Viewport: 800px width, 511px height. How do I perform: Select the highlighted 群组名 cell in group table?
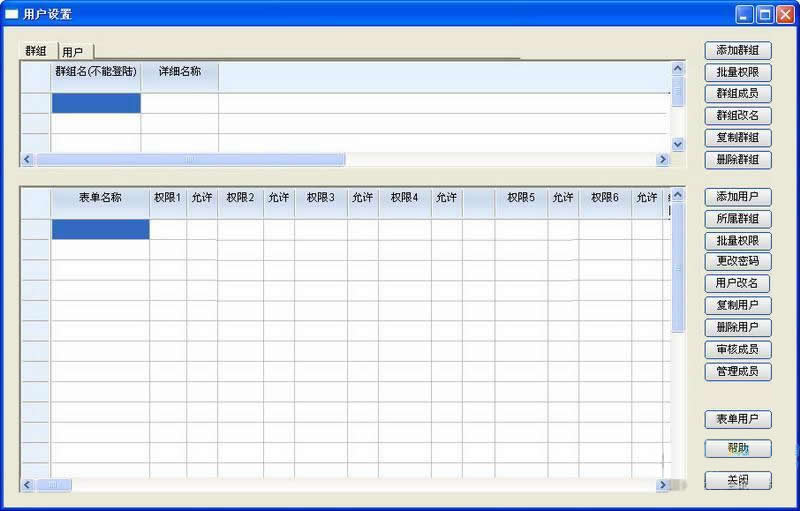(96, 103)
